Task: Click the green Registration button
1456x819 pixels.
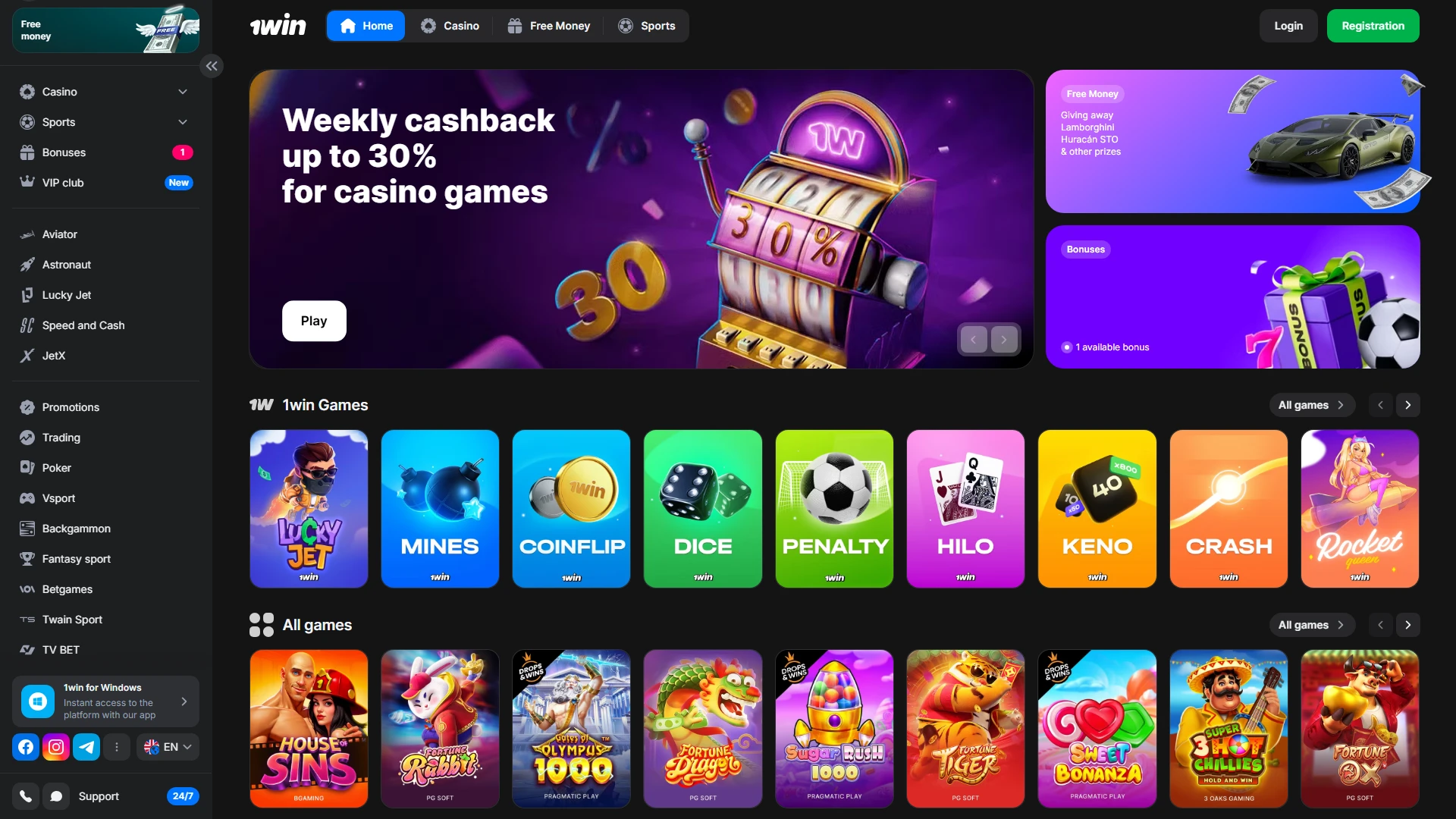Action: coord(1373,26)
